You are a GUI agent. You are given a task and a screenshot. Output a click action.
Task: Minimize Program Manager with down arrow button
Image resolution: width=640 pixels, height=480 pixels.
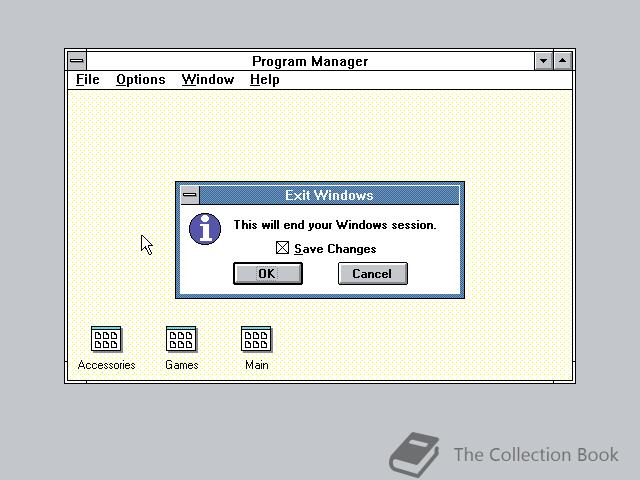[543, 61]
